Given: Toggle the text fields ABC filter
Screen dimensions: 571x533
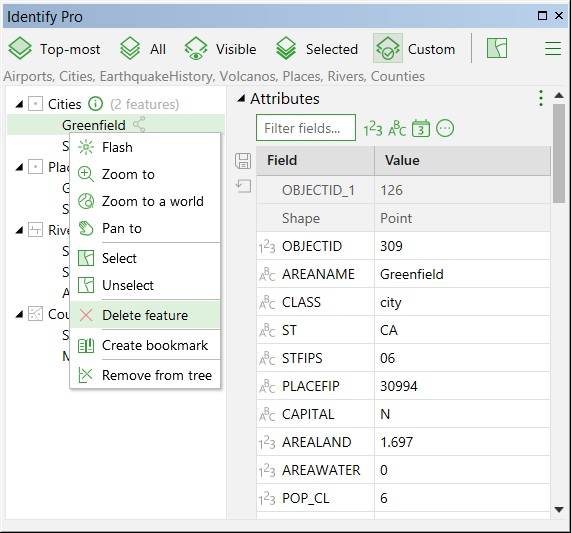Looking at the screenshot, I should pos(397,129).
